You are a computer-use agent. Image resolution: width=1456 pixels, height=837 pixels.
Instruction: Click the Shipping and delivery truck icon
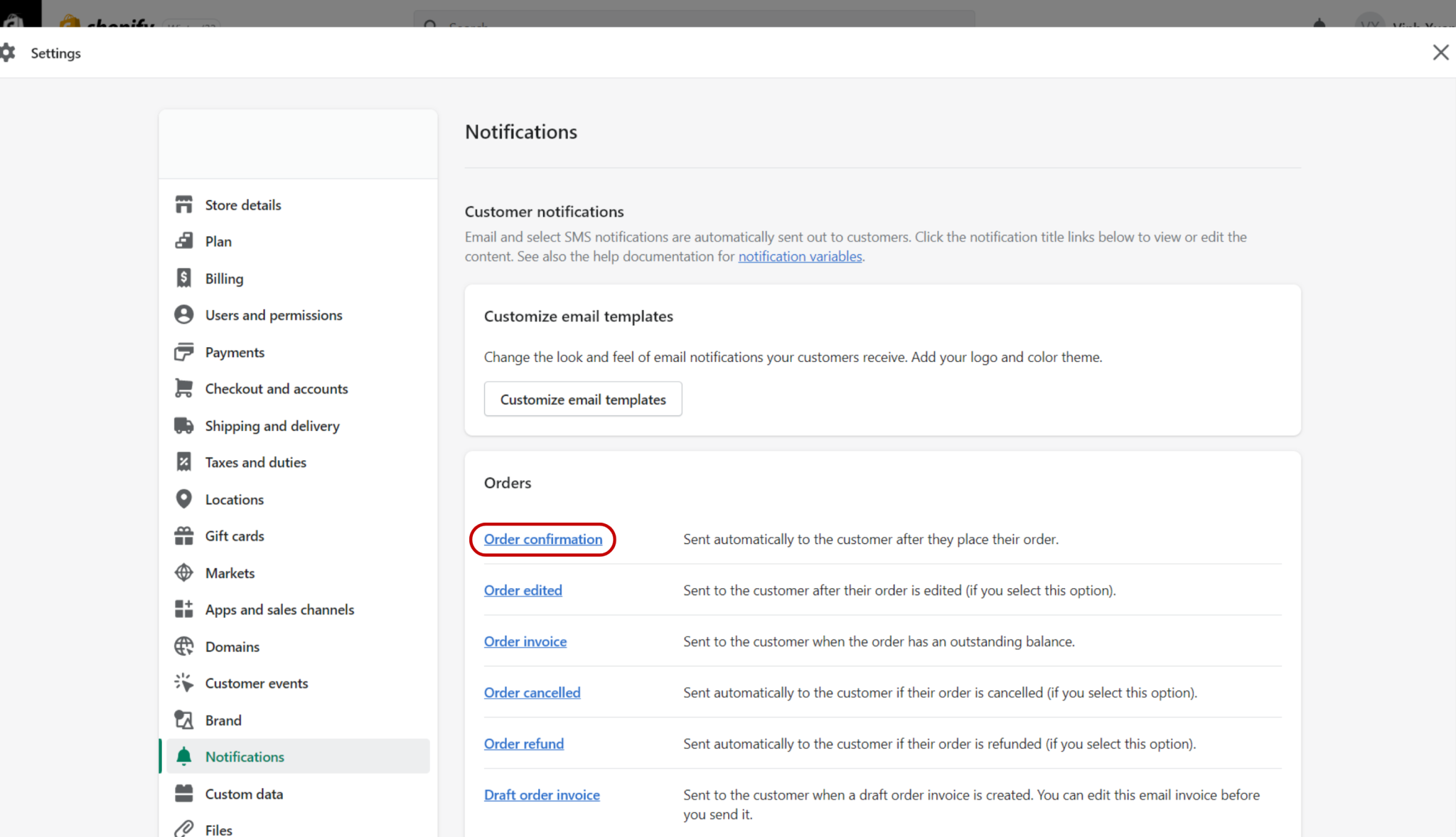183,425
